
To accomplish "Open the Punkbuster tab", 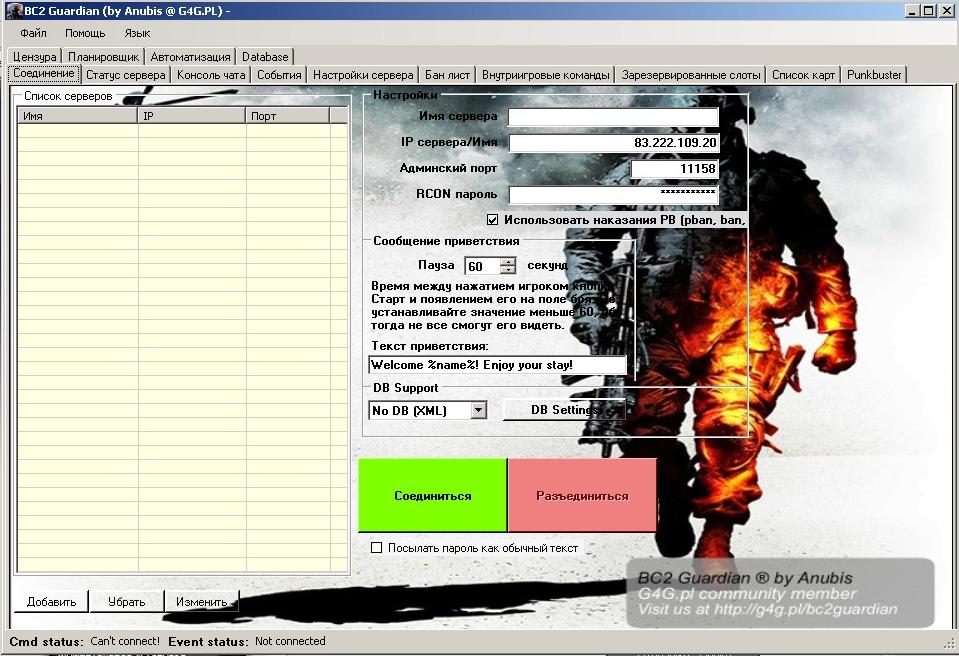I will point(874,75).
